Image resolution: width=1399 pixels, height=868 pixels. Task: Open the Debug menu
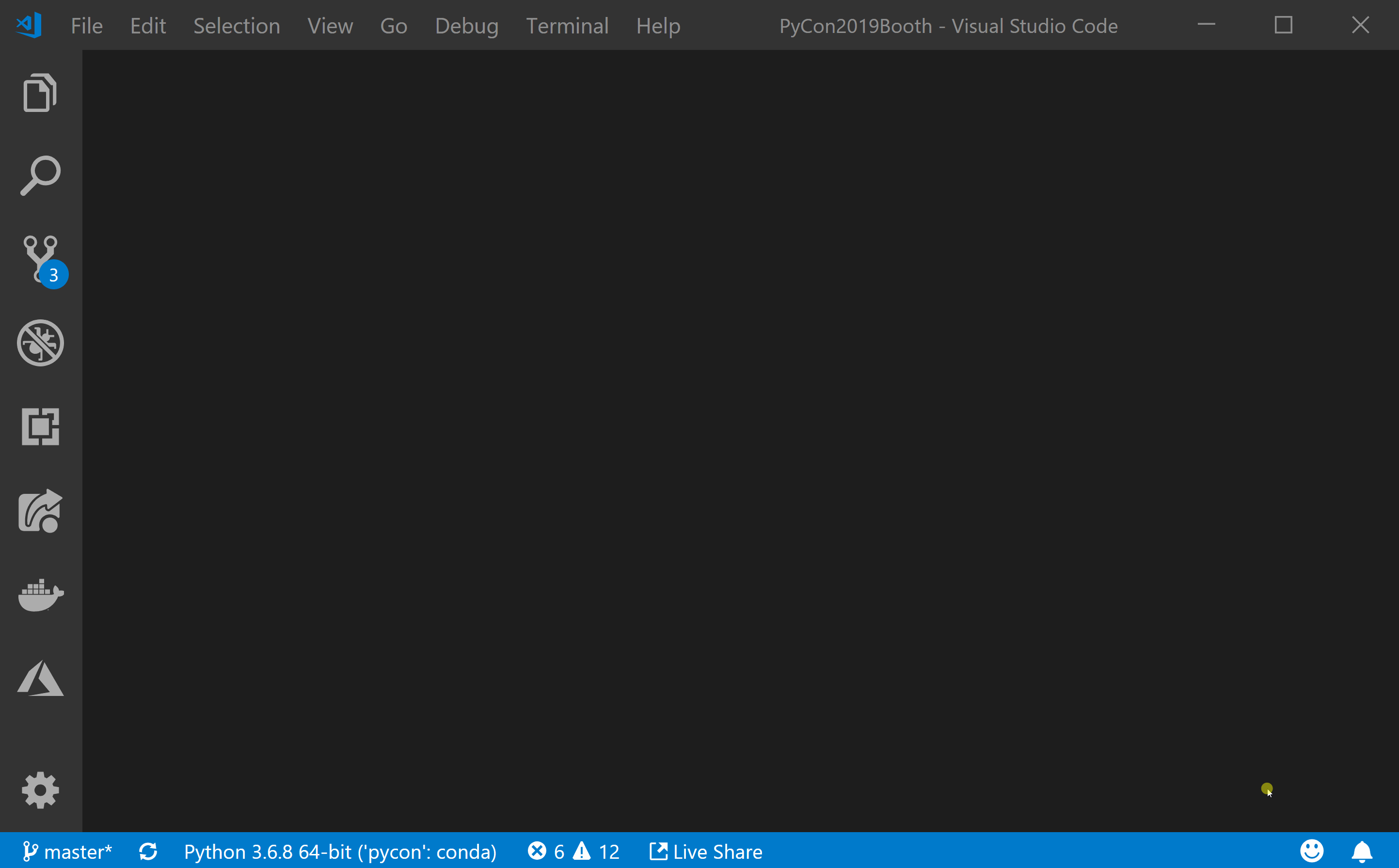467,25
